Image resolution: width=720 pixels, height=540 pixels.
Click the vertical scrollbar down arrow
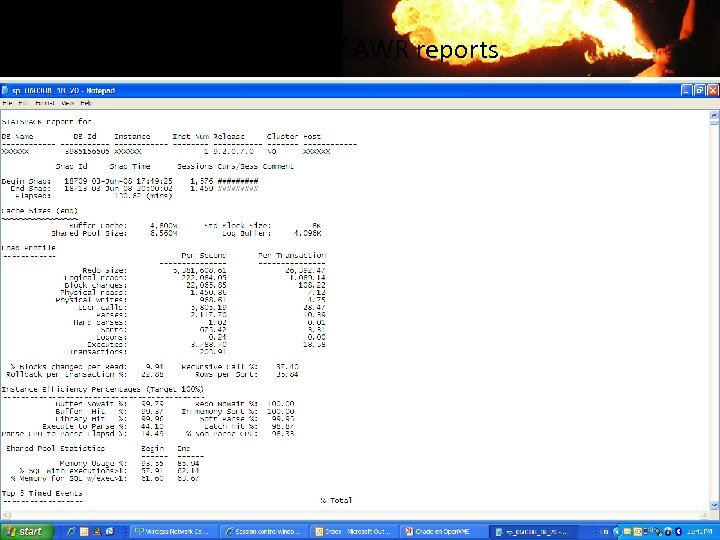[x=714, y=506]
